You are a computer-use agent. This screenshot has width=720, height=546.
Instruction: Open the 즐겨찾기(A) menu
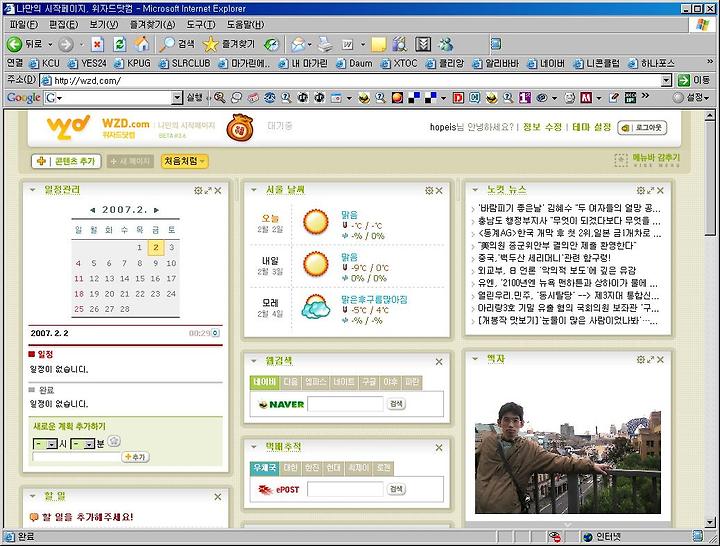coord(152,24)
